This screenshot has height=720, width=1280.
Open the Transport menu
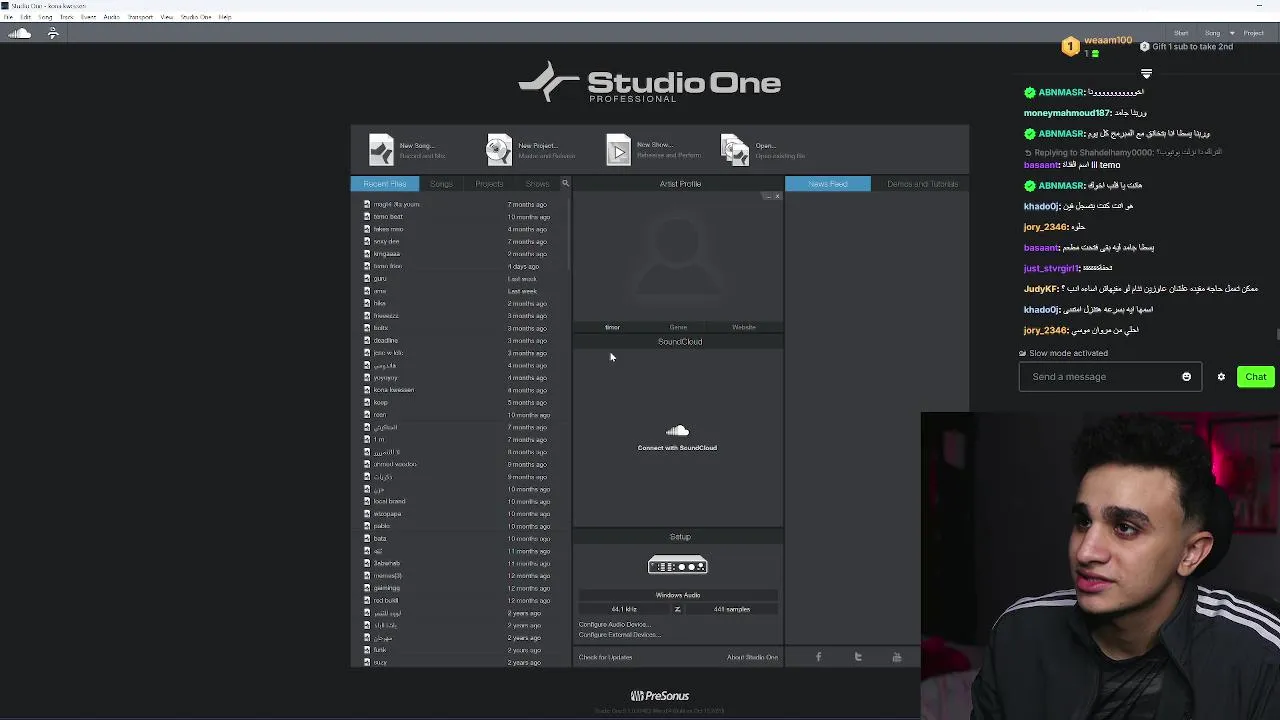pos(140,17)
